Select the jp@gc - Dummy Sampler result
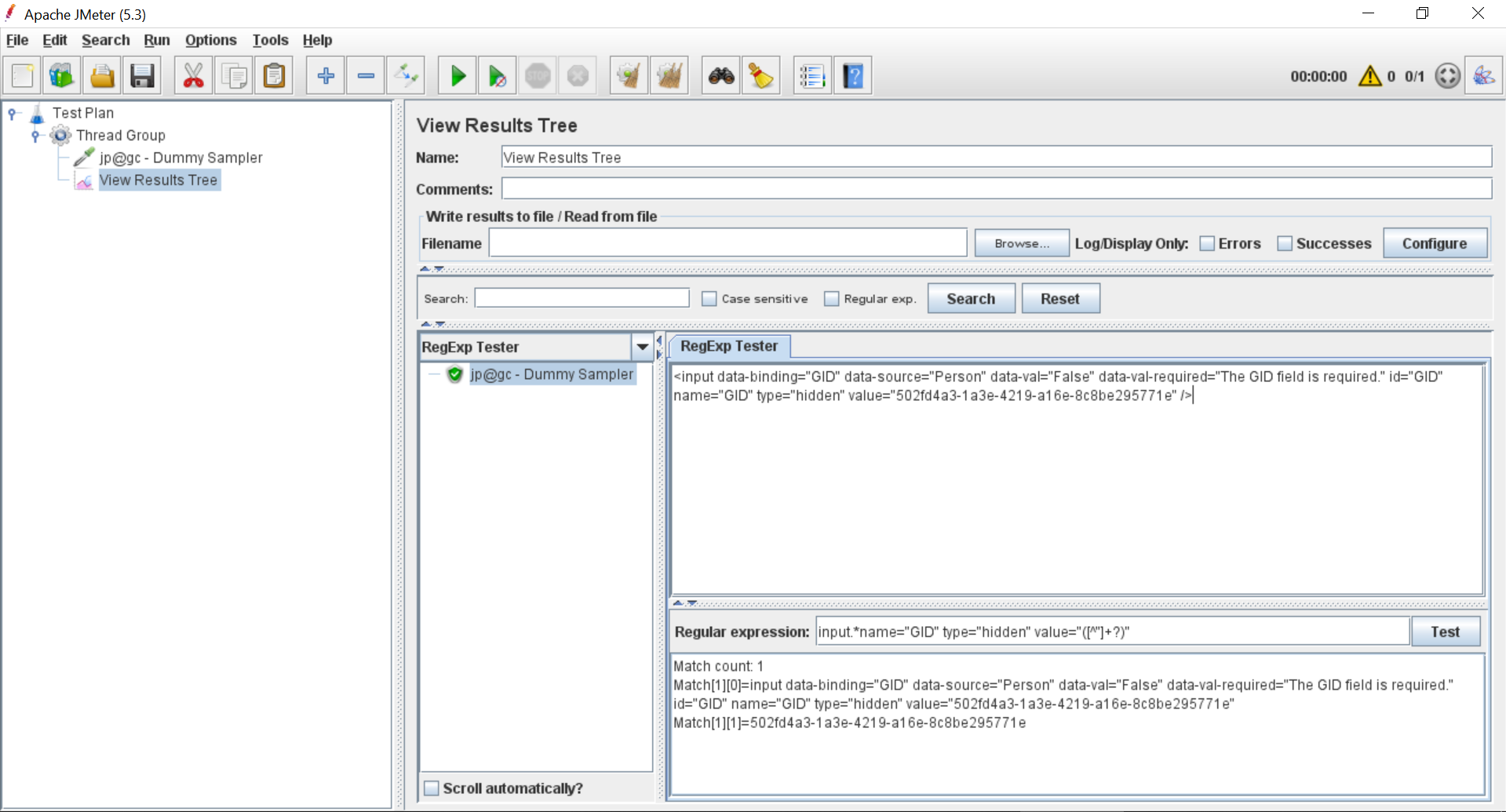The image size is (1506, 812). [x=552, y=374]
